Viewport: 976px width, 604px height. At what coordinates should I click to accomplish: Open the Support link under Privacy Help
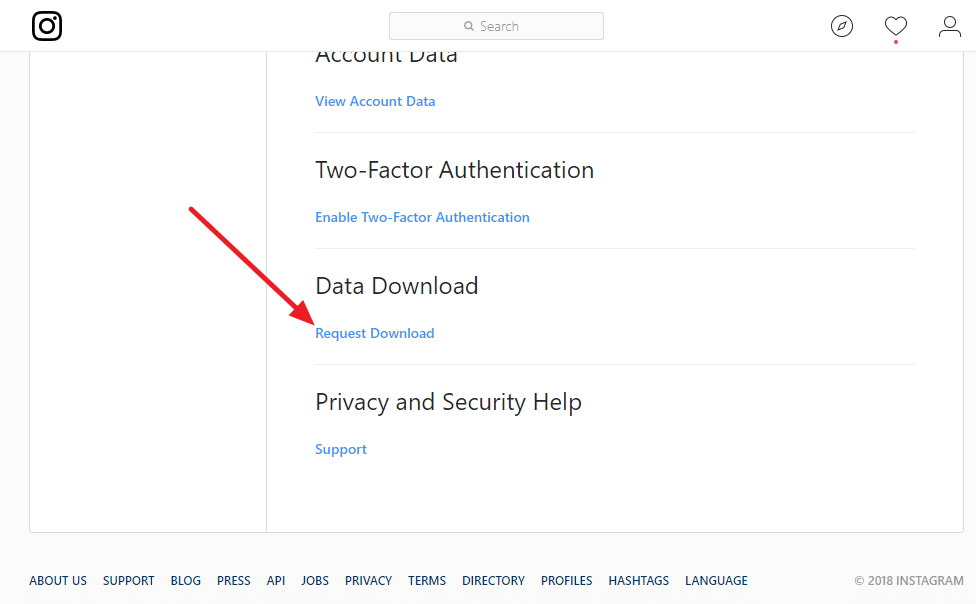tap(340, 449)
